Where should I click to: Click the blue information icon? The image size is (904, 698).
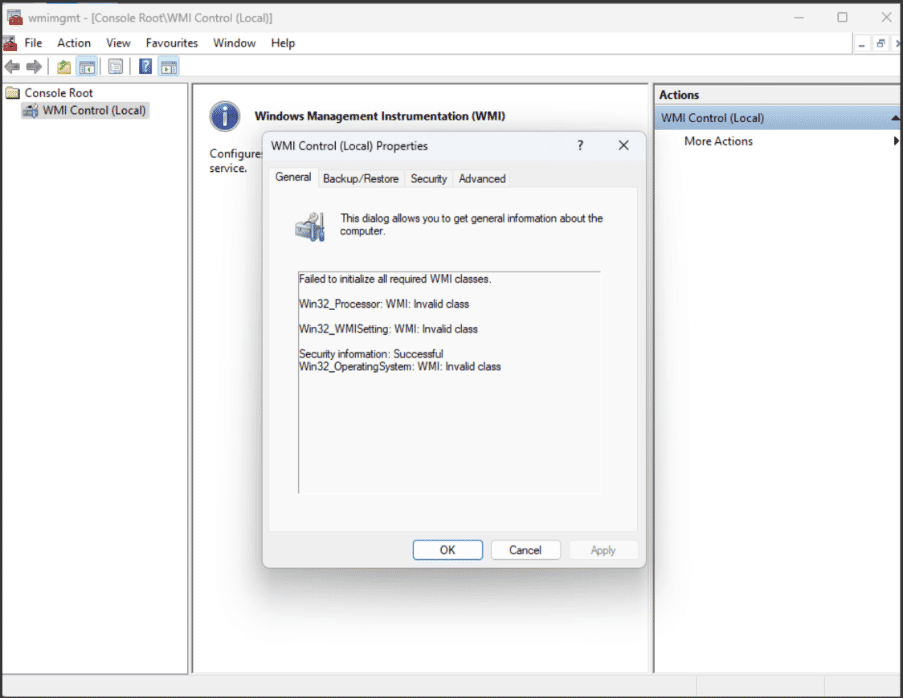(225, 116)
